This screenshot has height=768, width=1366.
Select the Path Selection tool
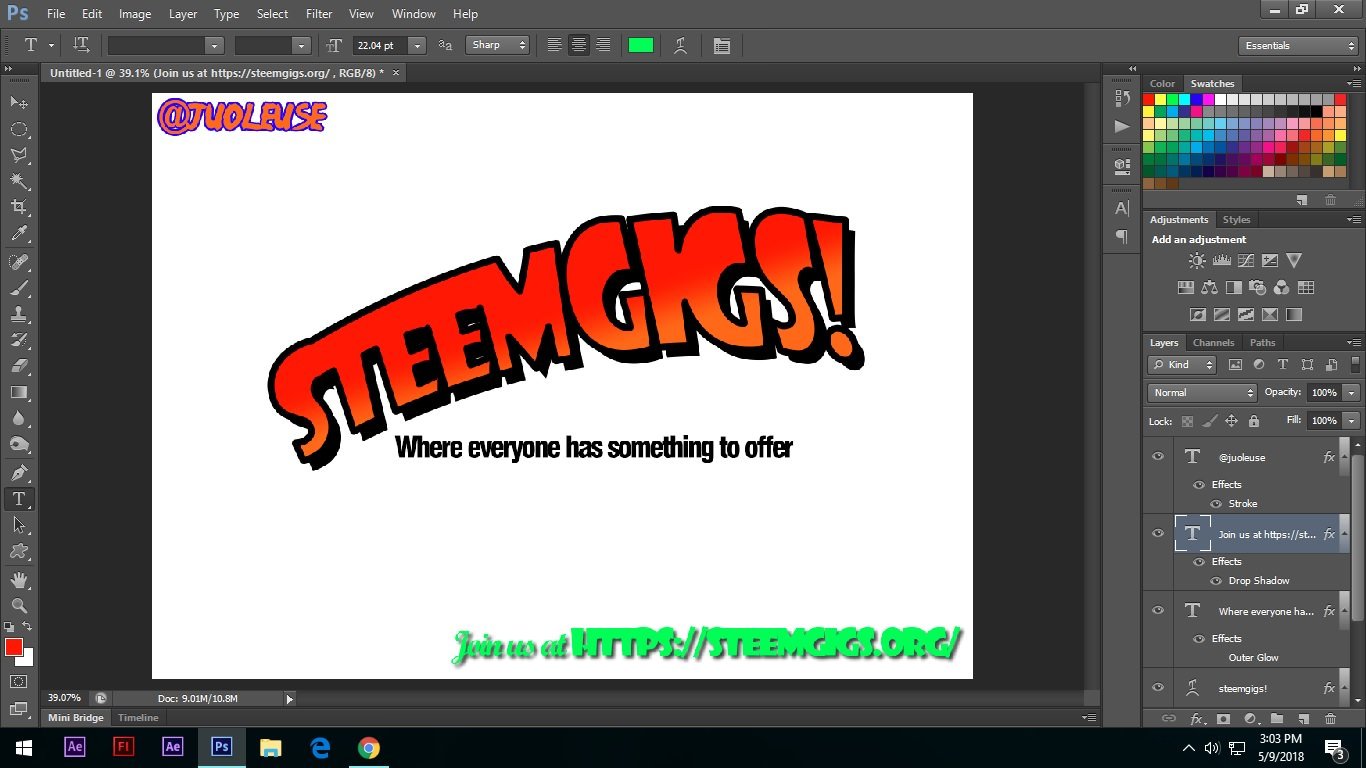coord(19,524)
